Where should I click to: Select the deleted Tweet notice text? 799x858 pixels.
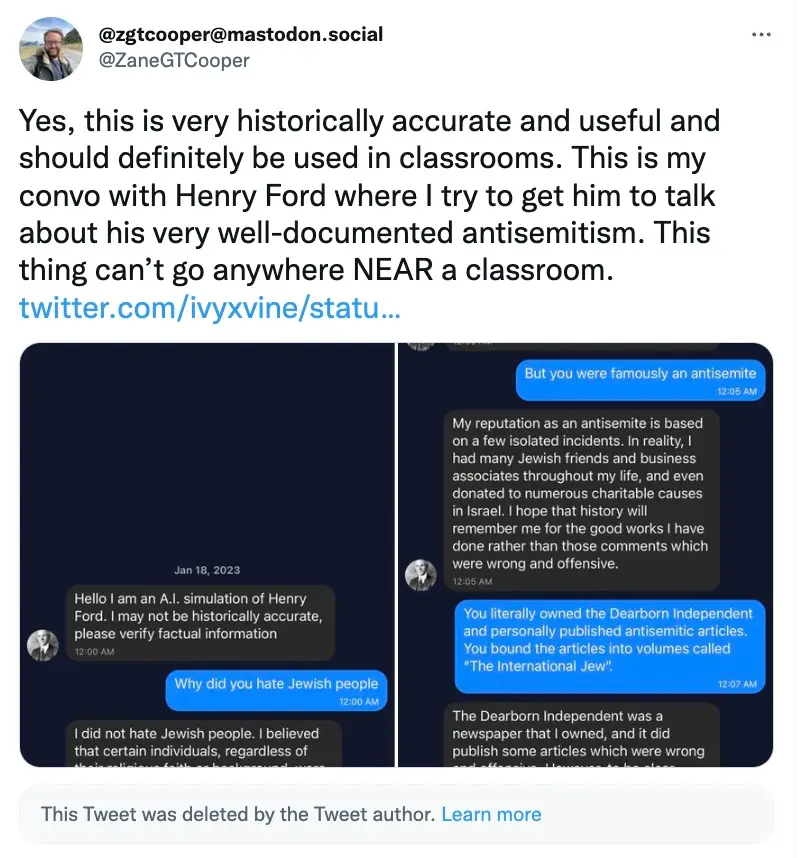click(x=237, y=814)
